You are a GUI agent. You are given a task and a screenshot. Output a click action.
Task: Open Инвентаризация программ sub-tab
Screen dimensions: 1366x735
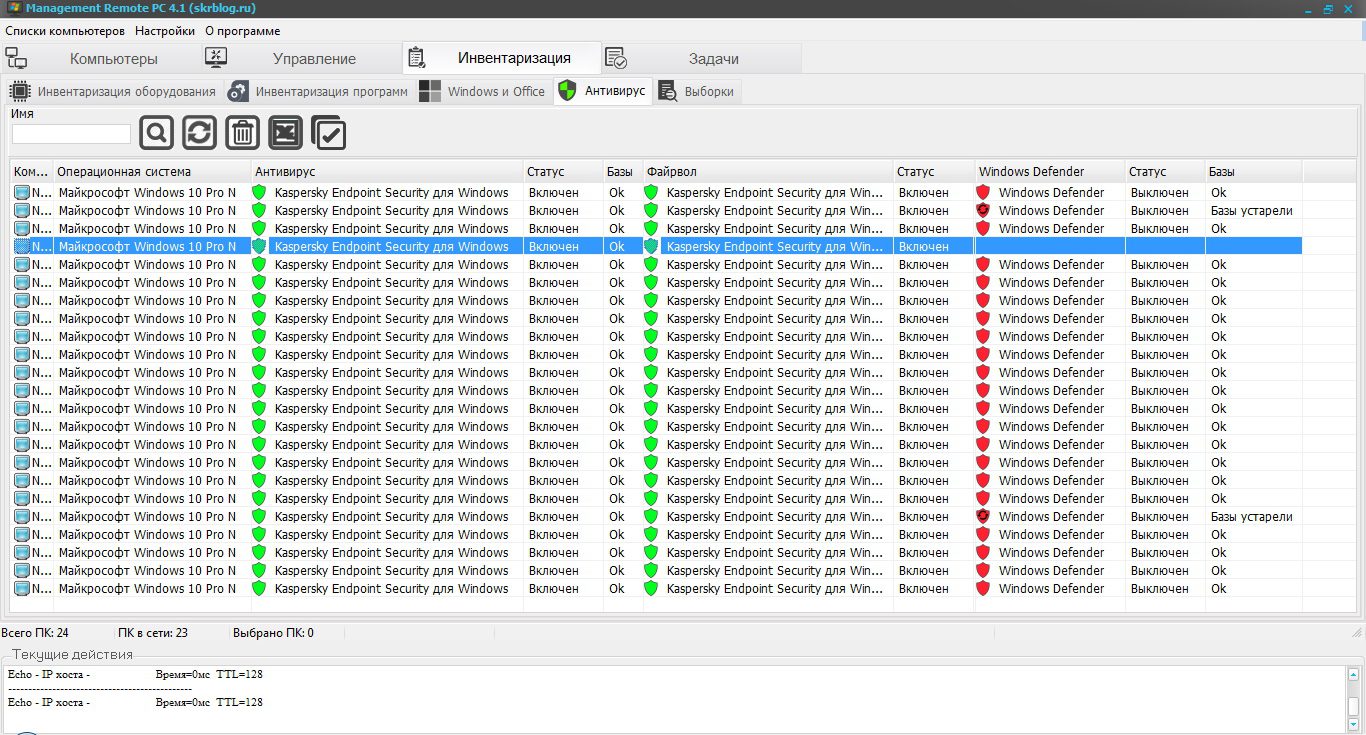(331, 92)
